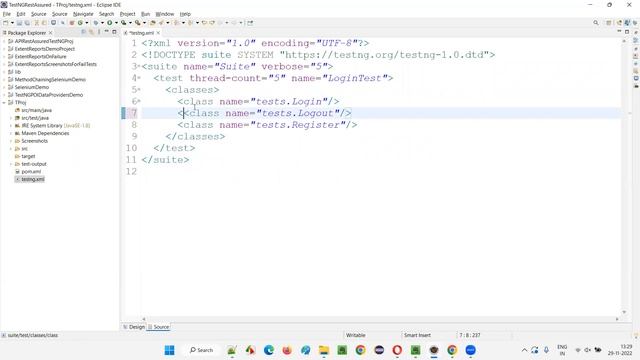
Task: Select ExtentReportsDemoProject in explorer
Action: coord(44,49)
